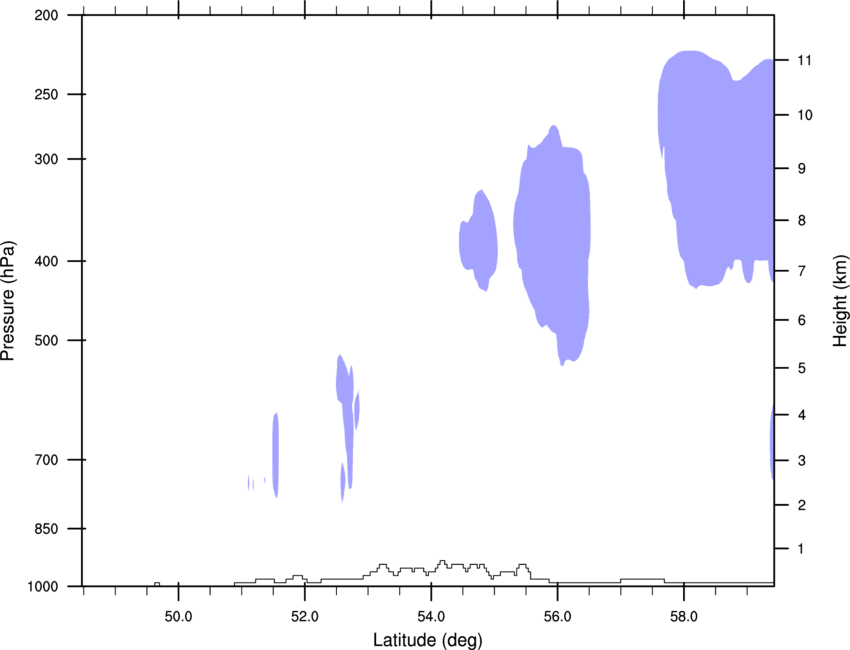Select the 500 pressure tick label
This screenshot has width=850, height=650.
(x=46, y=340)
